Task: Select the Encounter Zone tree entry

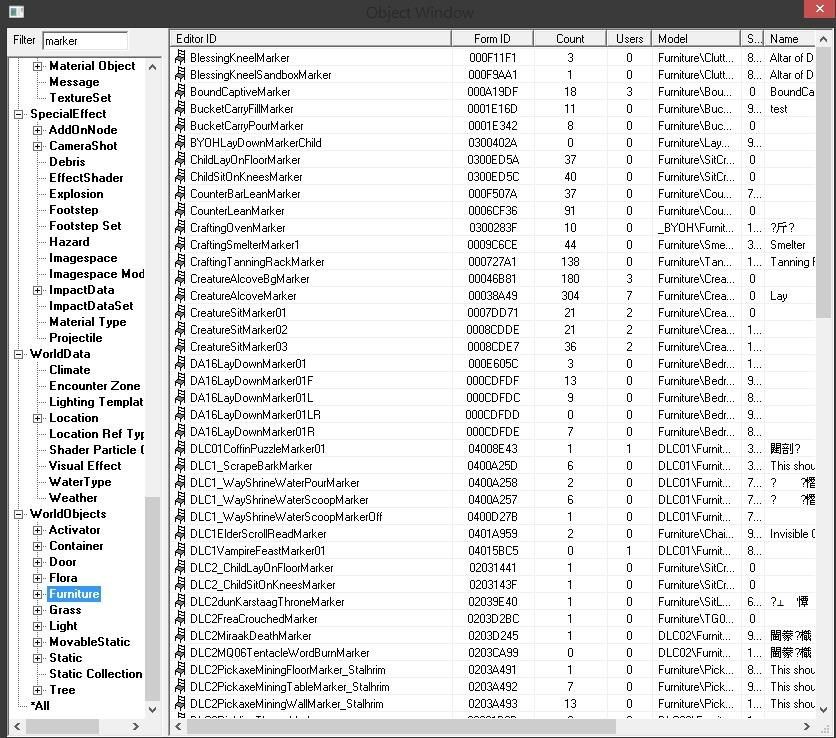Action: tap(94, 386)
